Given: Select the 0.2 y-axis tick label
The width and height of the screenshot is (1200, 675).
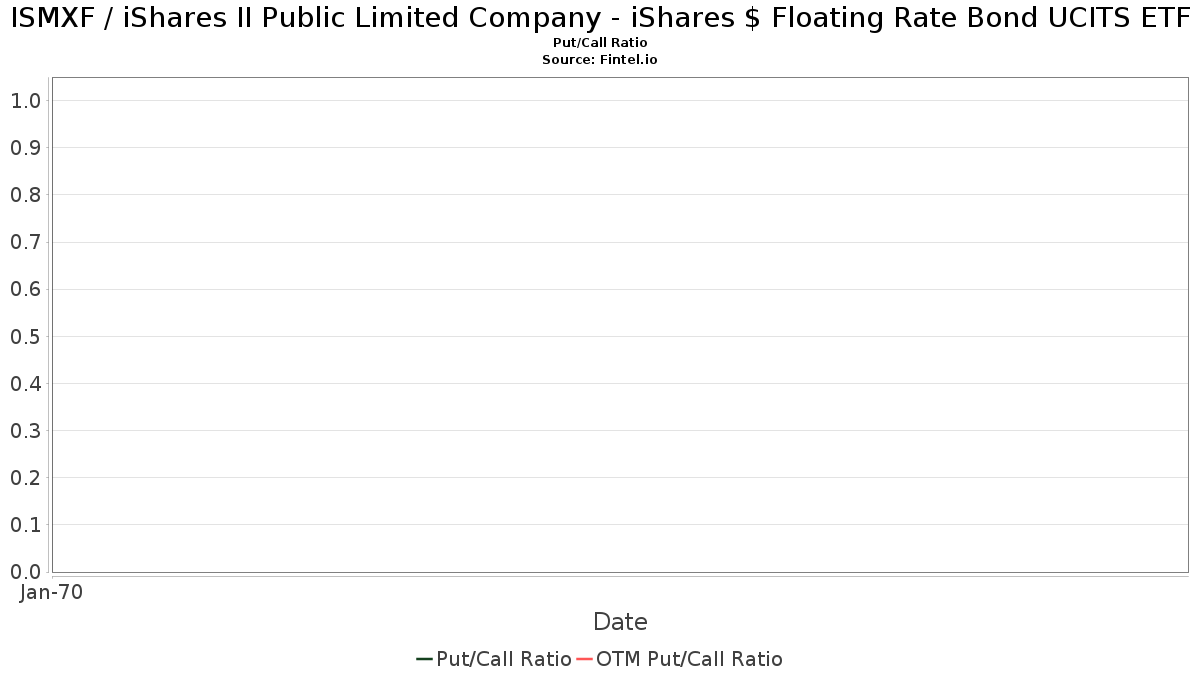Looking at the screenshot, I should [25, 478].
